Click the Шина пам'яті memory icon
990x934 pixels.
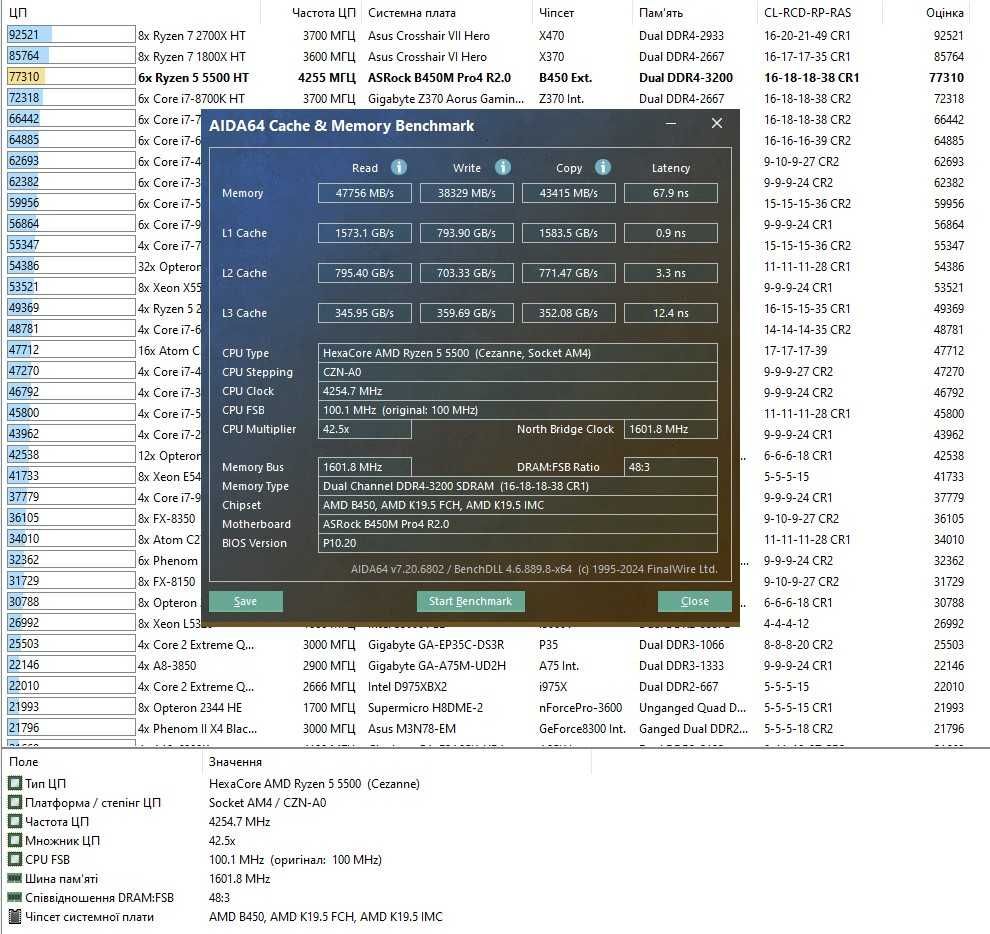[15, 878]
